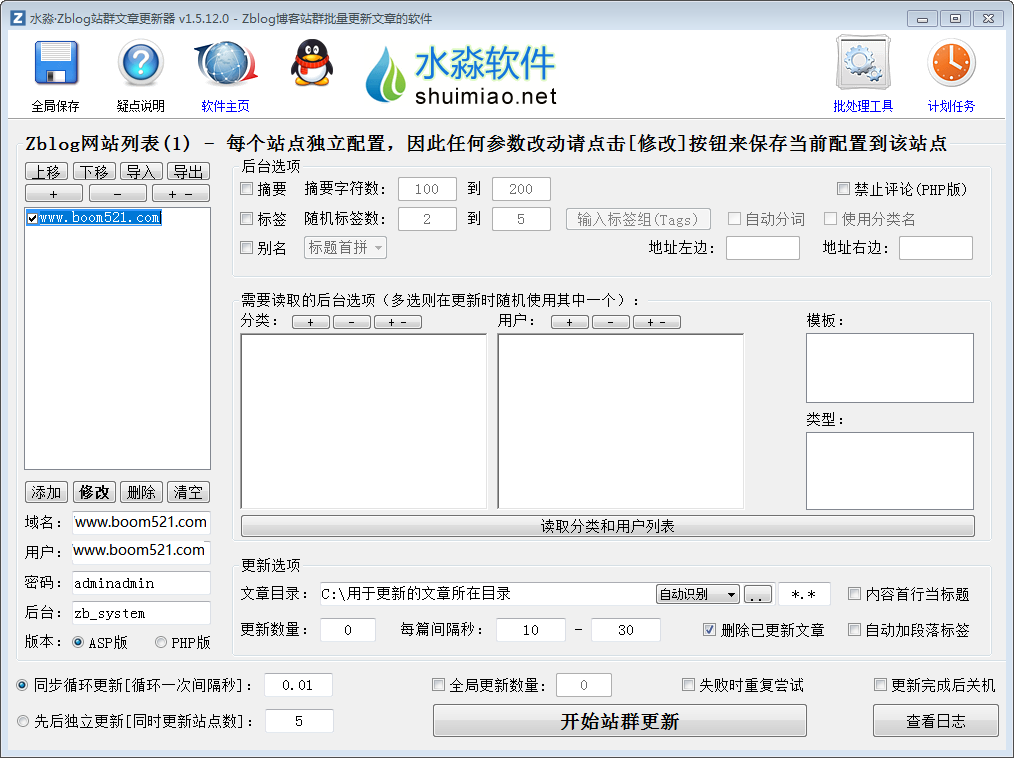Click 修改 to save site configuration
This screenshot has height=758, width=1014.
click(x=94, y=492)
